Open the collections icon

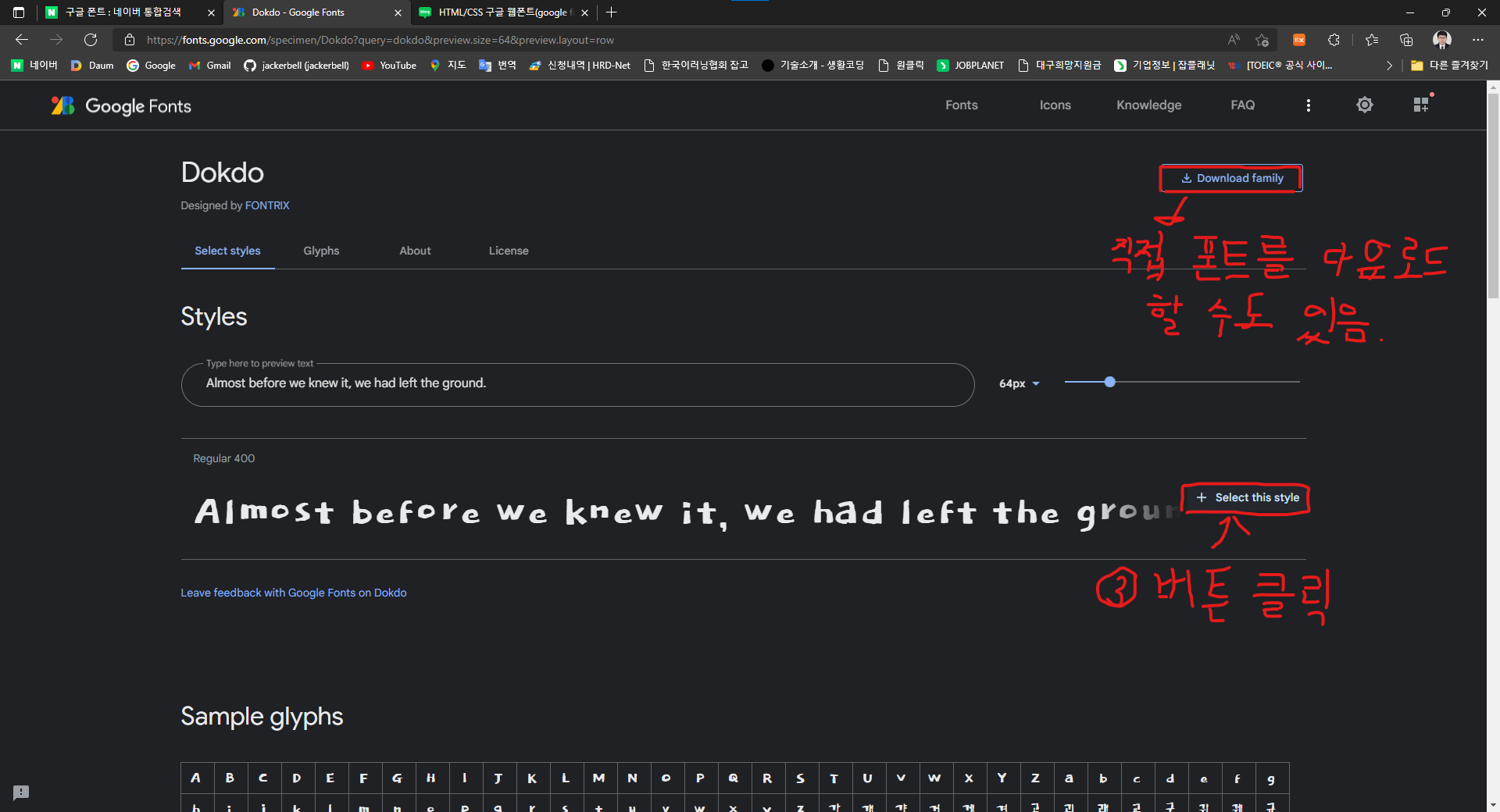1406,40
